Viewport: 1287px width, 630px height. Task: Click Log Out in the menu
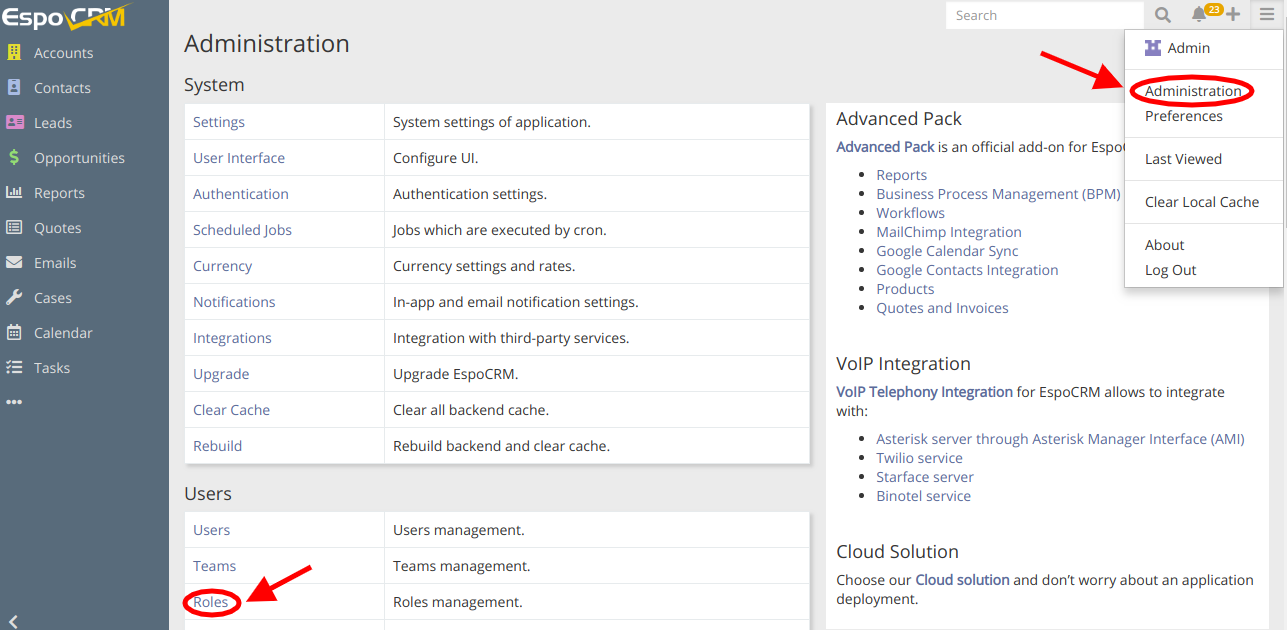coord(1171,270)
